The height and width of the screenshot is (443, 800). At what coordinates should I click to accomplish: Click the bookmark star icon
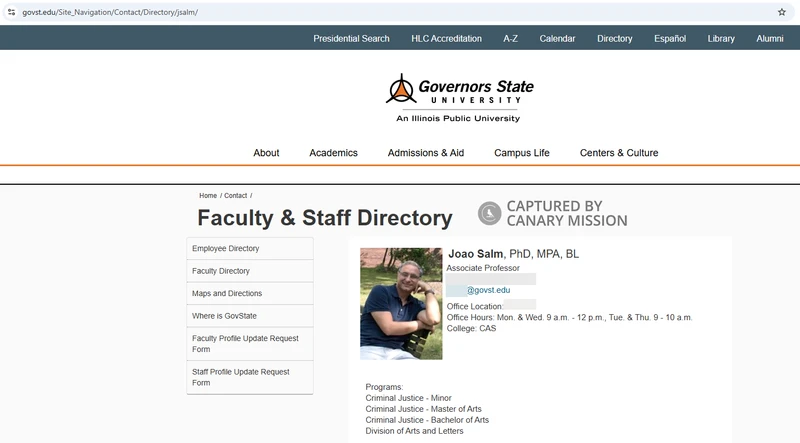782,12
